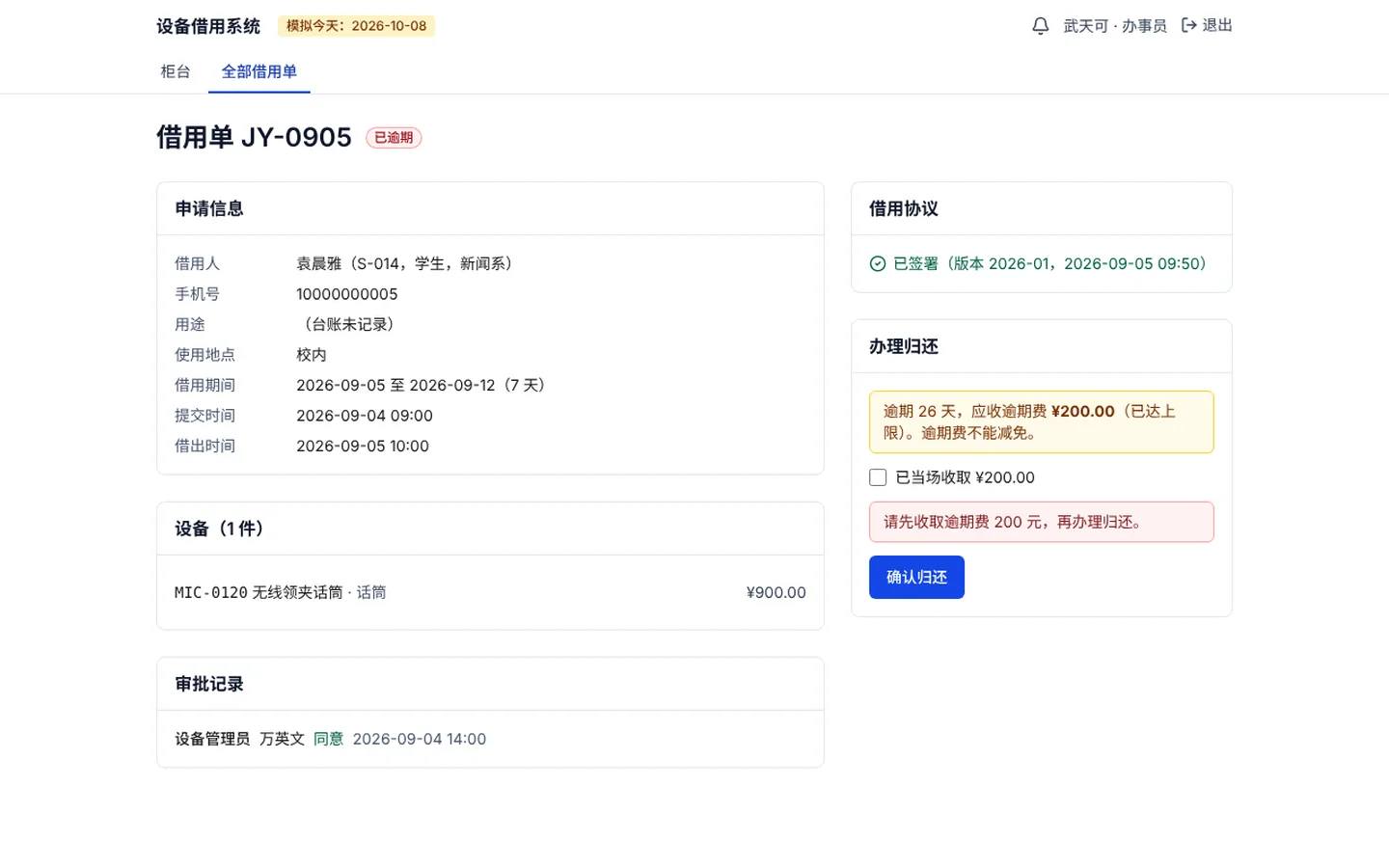Click the 办理归还 section header
The image size is (1389, 868).
(x=904, y=346)
